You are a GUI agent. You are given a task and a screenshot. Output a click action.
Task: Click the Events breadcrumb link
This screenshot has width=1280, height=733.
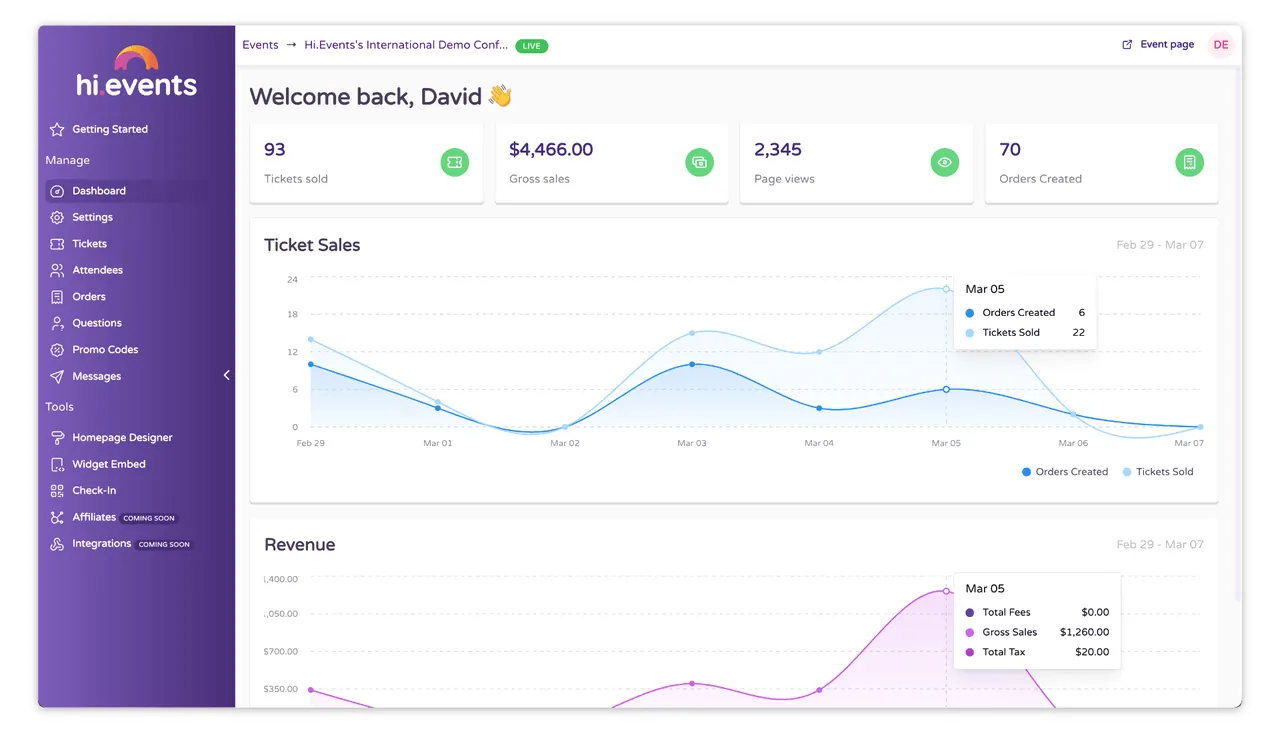tap(260, 45)
